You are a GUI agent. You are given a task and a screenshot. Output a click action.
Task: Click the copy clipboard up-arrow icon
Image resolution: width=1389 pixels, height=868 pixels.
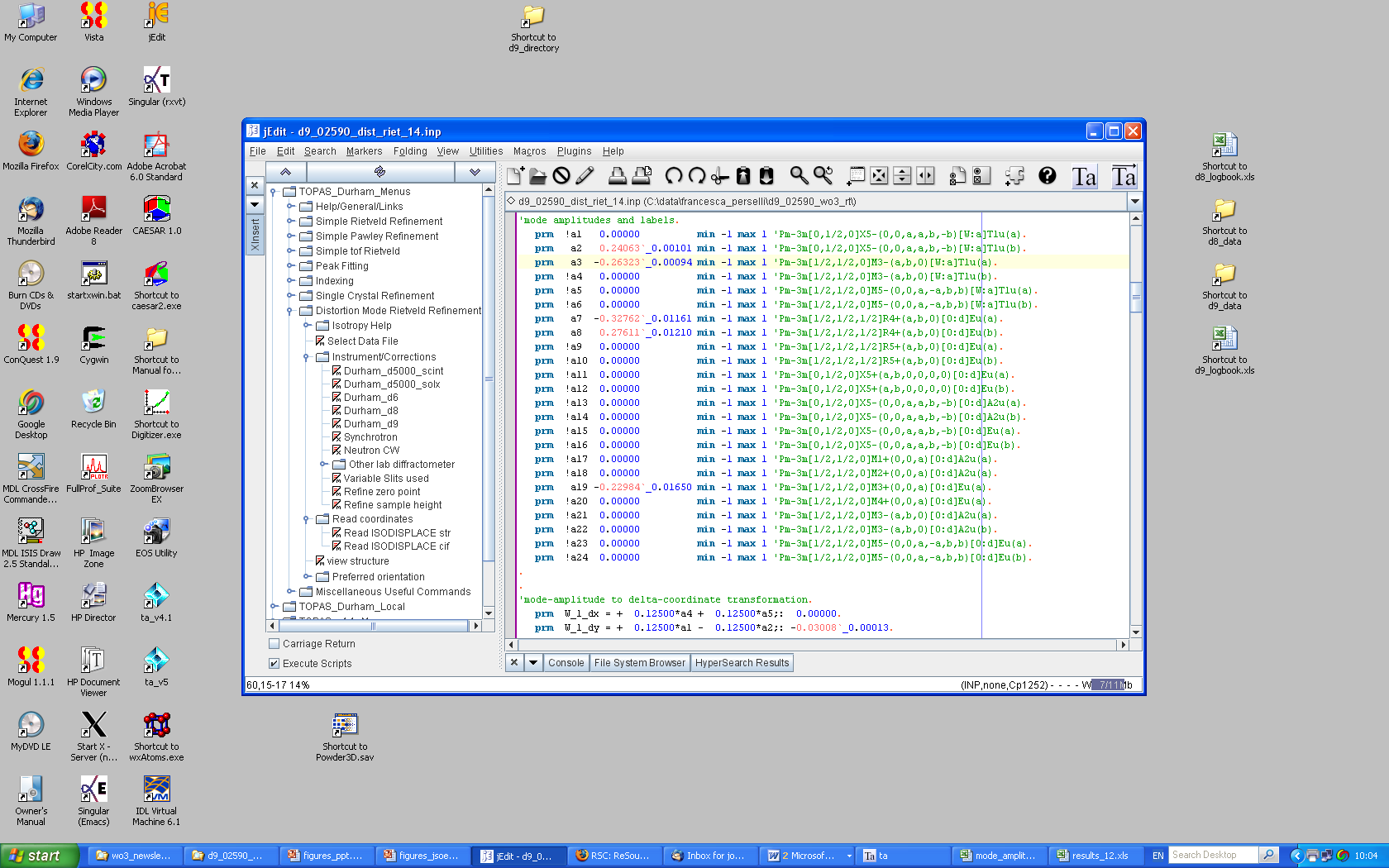pos(743,175)
